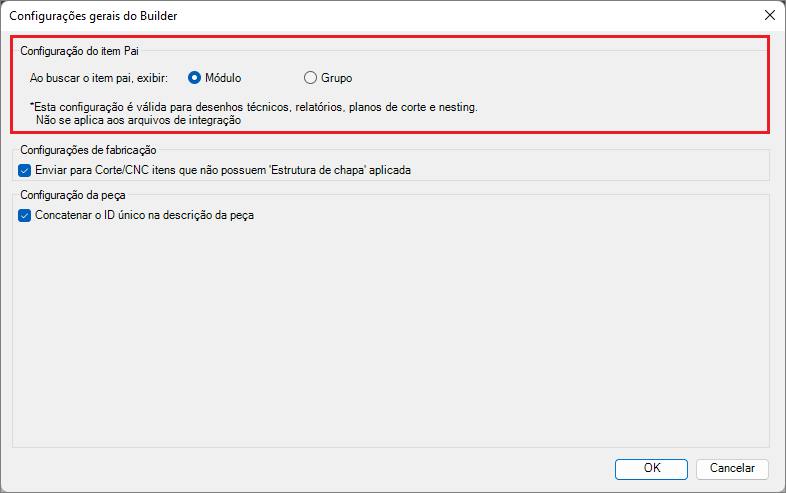Image resolution: width=786 pixels, height=493 pixels.
Task: Click the 'Ao buscar o item pai, exibir:' label
Action: 99,77
